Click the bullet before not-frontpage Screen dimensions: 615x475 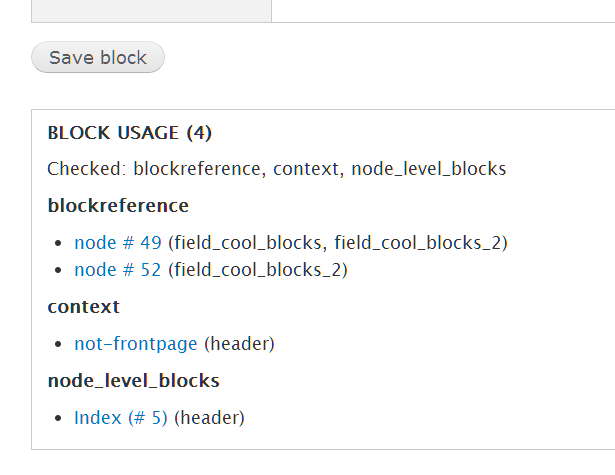(58, 345)
